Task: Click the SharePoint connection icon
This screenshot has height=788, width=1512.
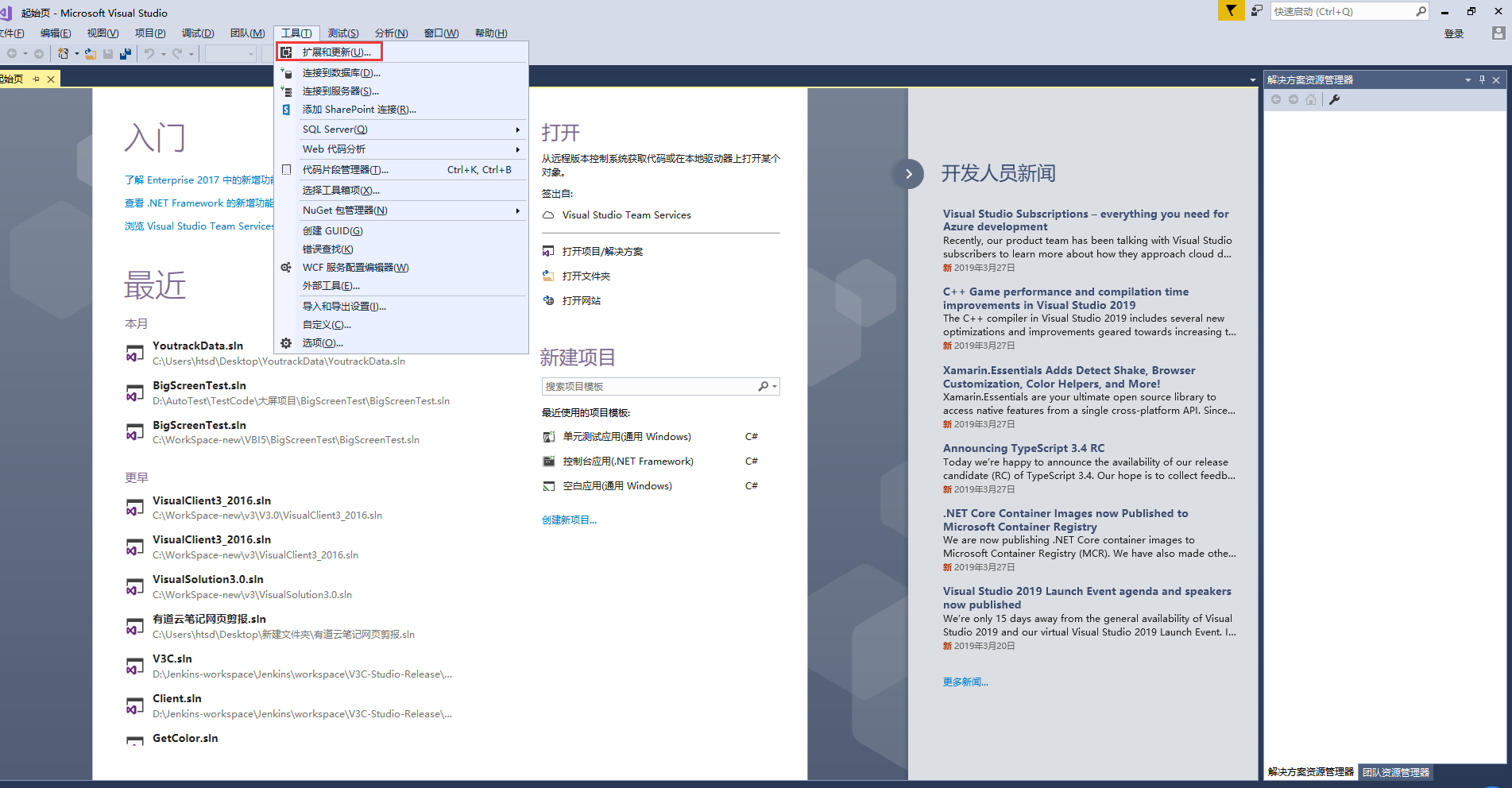Action: coord(286,110)
